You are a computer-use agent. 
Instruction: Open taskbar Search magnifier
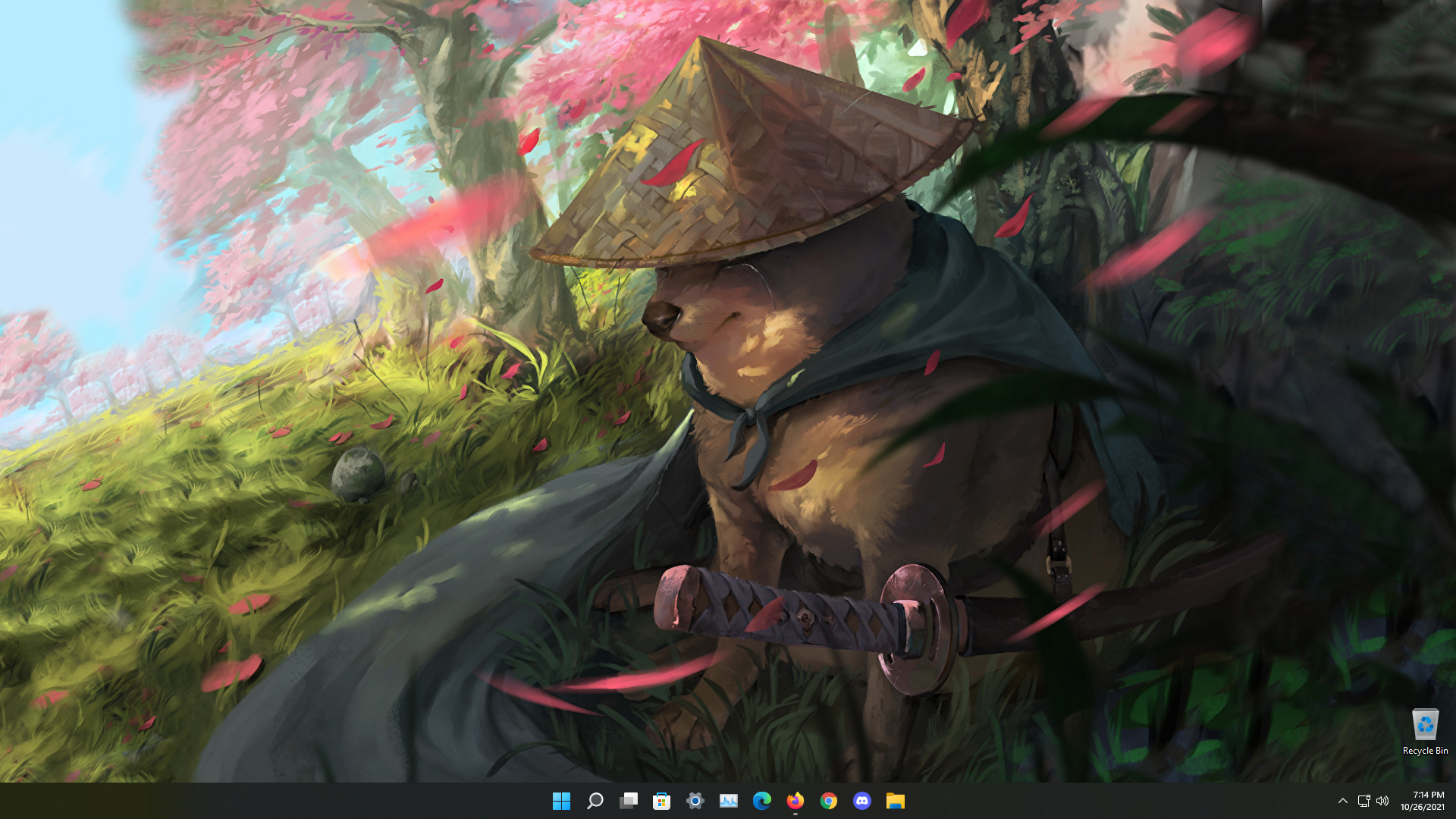[x=595, y=801]
